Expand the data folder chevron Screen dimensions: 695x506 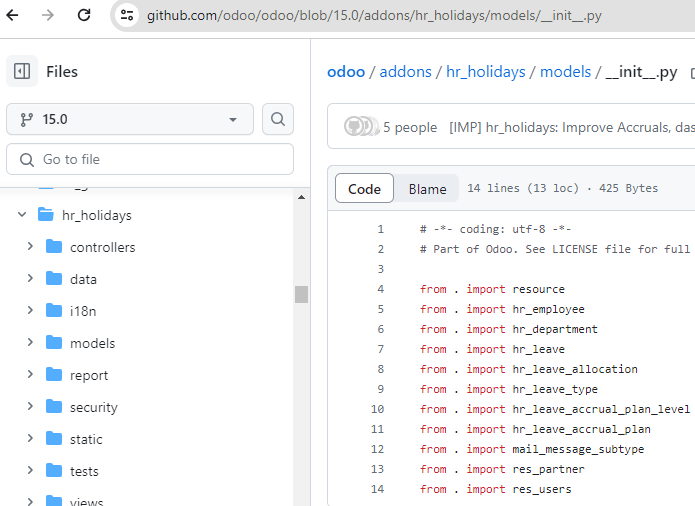pos(30,278)
